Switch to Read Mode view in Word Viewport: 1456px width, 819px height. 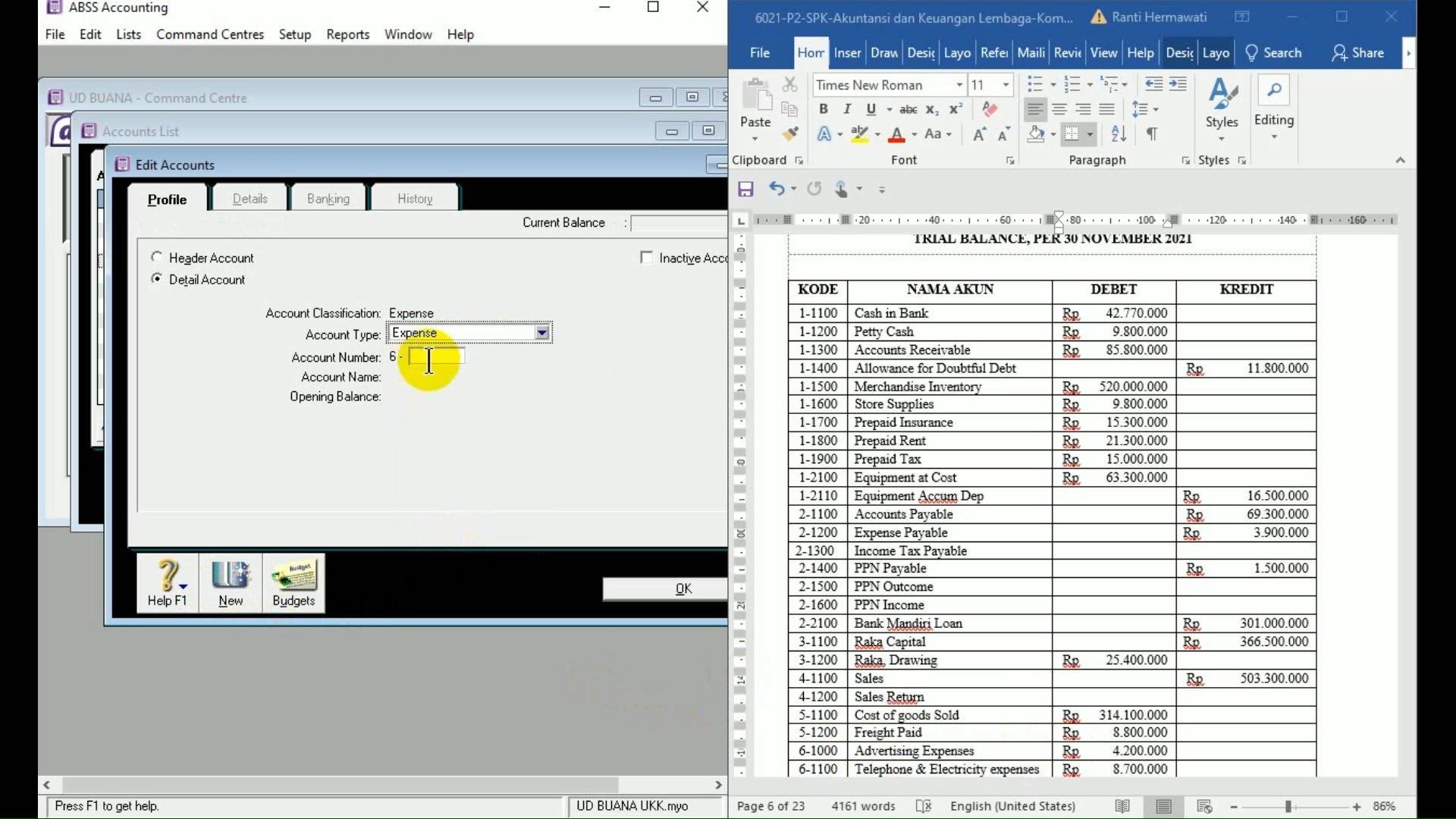(1122, 806)
